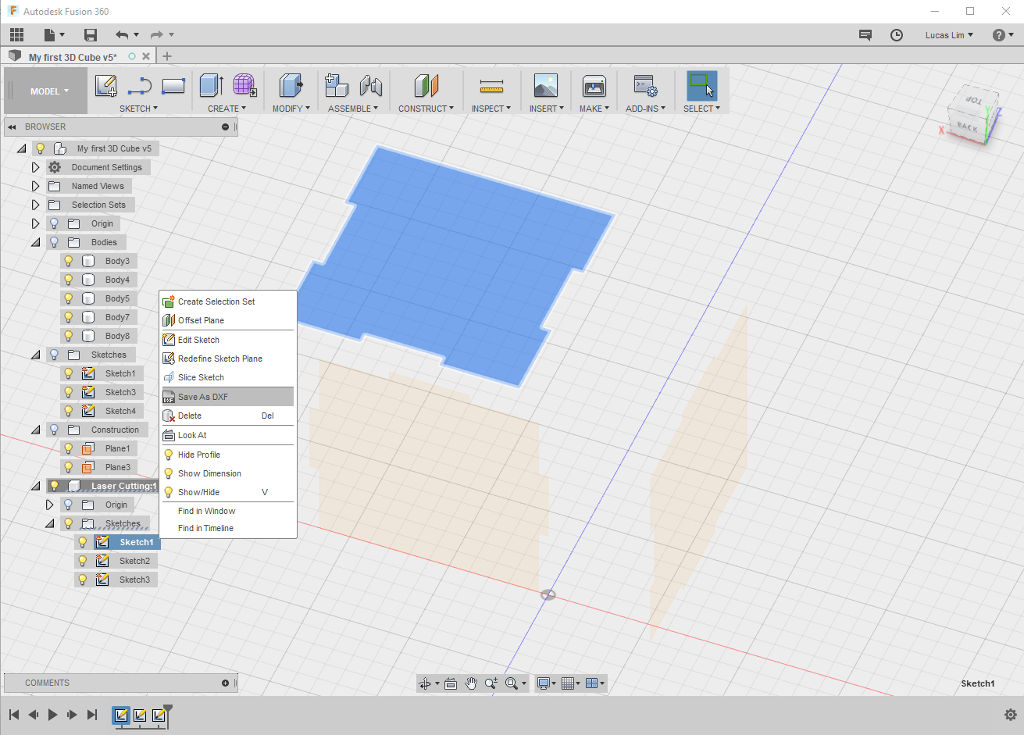Open the CONSTRUCT dropdown menu
This screenshot has width=1024, height=735.
click(x=426, y=108)
